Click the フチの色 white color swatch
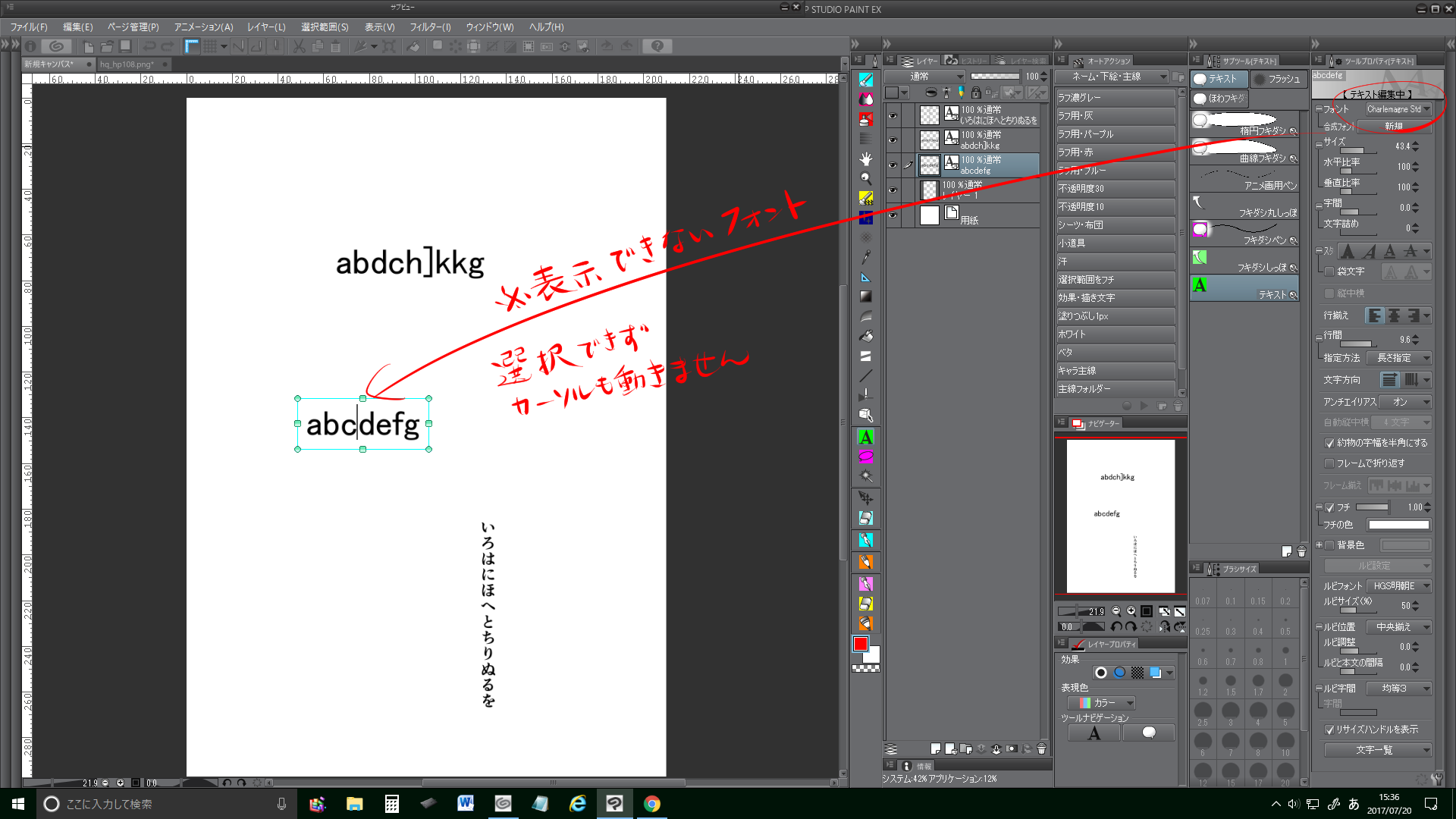The width and height of the screenshot is (1456, 819). pyautogui.click(x=1398, y=525)
